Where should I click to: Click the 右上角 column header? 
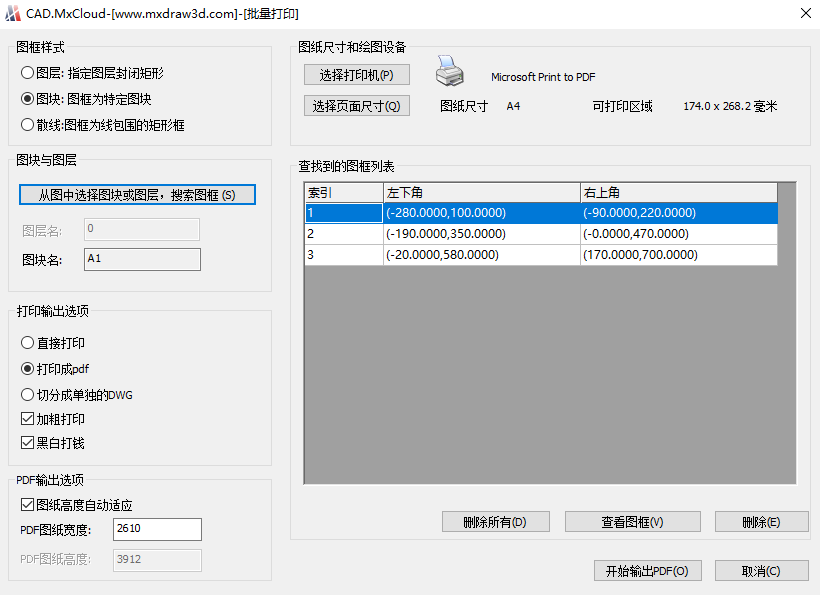[679, 193]
